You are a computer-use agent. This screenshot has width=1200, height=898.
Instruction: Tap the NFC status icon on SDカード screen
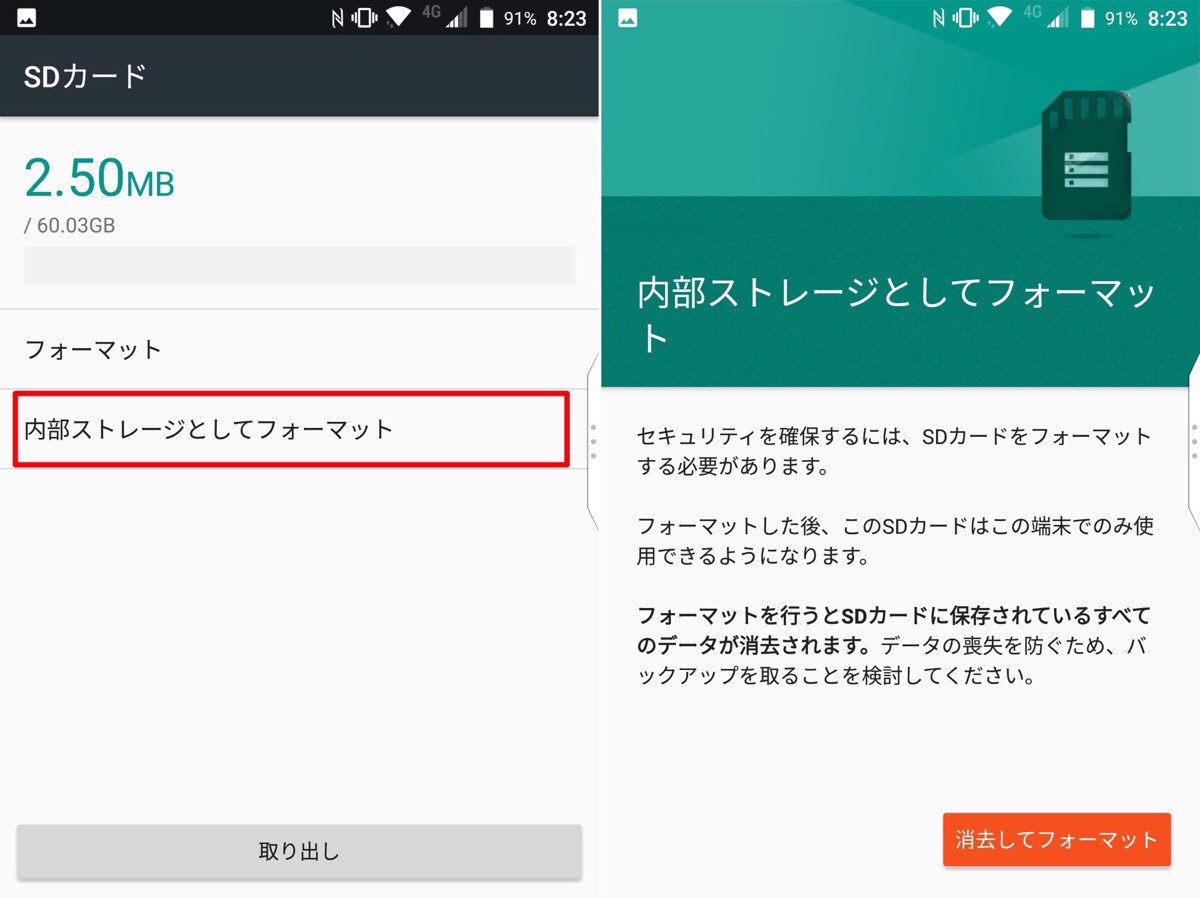click(337, 18)
